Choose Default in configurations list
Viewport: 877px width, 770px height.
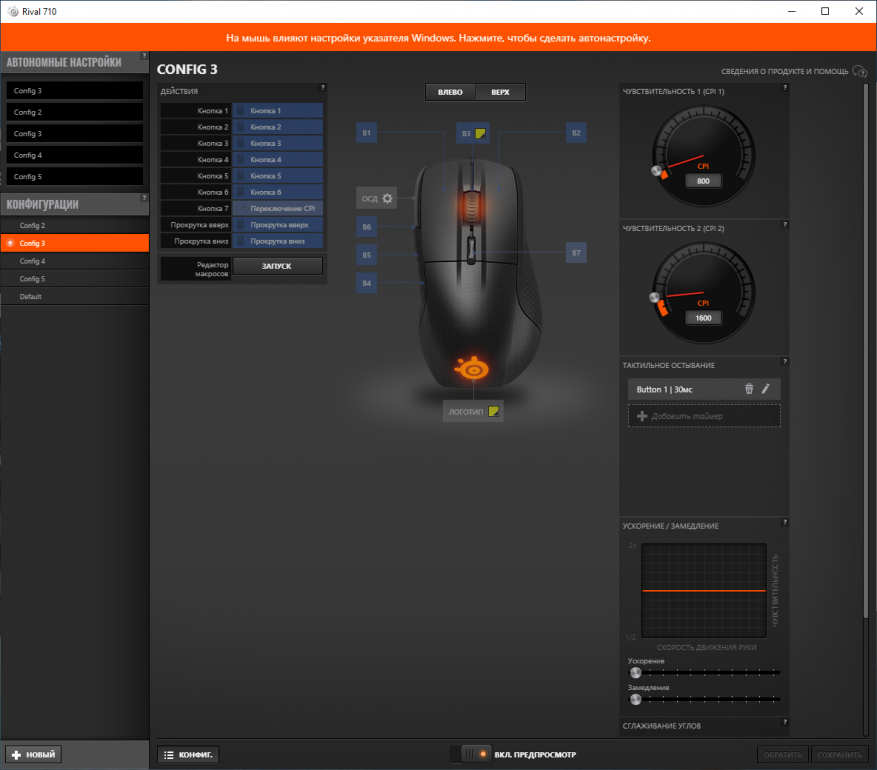click(75, 296)
